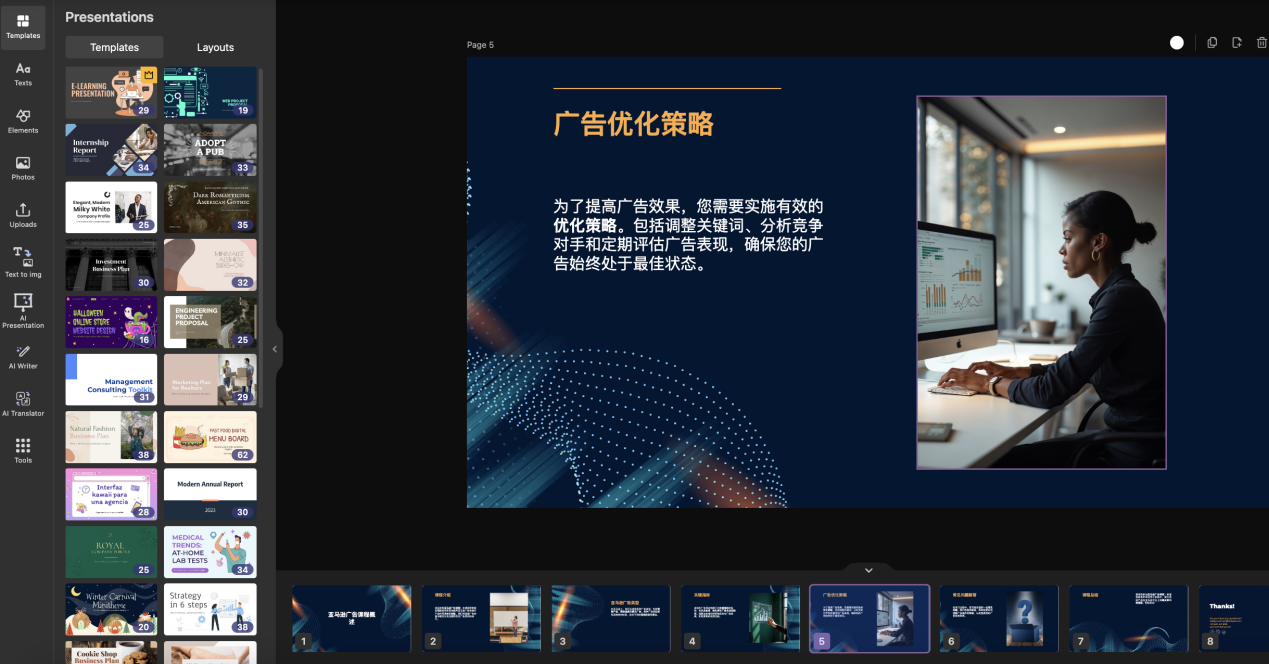Select slide 6 thumbnail with question mark

tap(999, 618)
